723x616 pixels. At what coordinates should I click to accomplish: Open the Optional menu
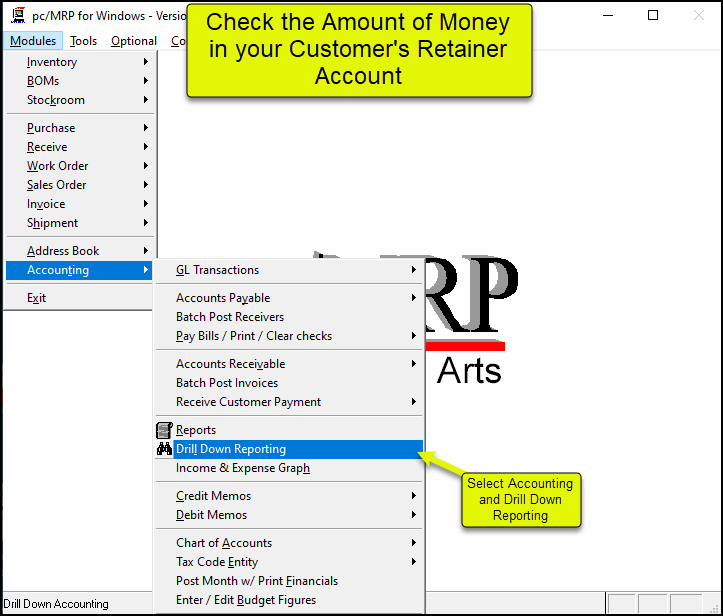134,41
